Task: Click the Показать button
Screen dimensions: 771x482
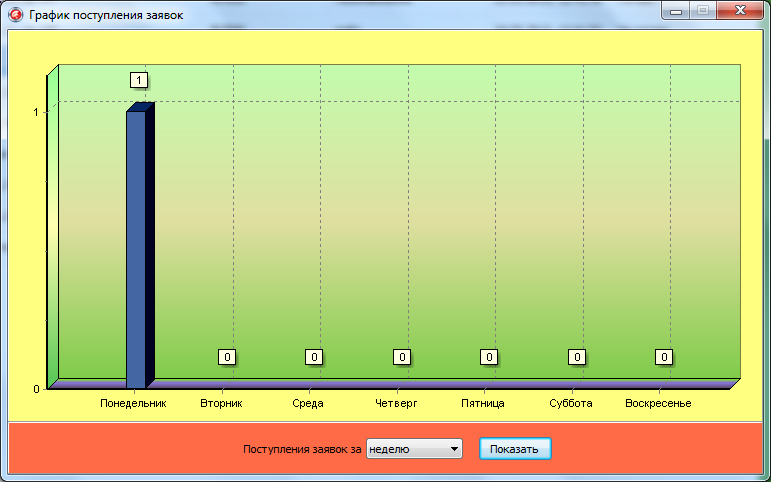Action: click(515, 449)
